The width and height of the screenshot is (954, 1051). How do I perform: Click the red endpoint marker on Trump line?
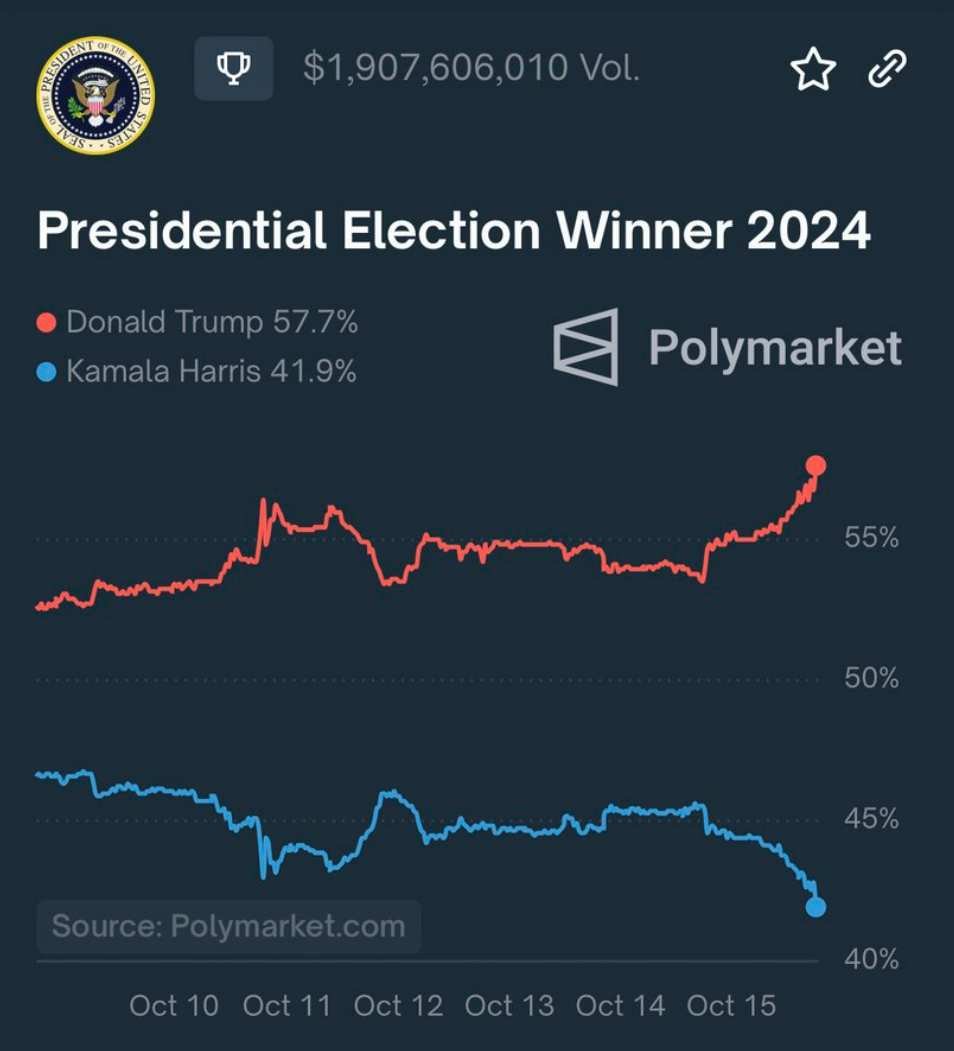tap(815, 465)
